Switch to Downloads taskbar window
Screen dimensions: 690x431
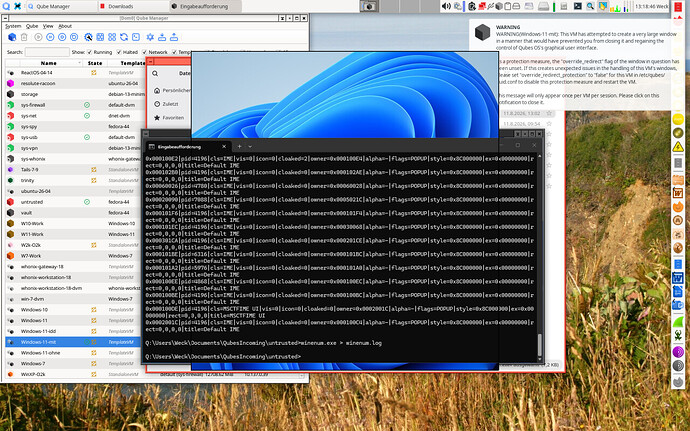coord(133,6)
